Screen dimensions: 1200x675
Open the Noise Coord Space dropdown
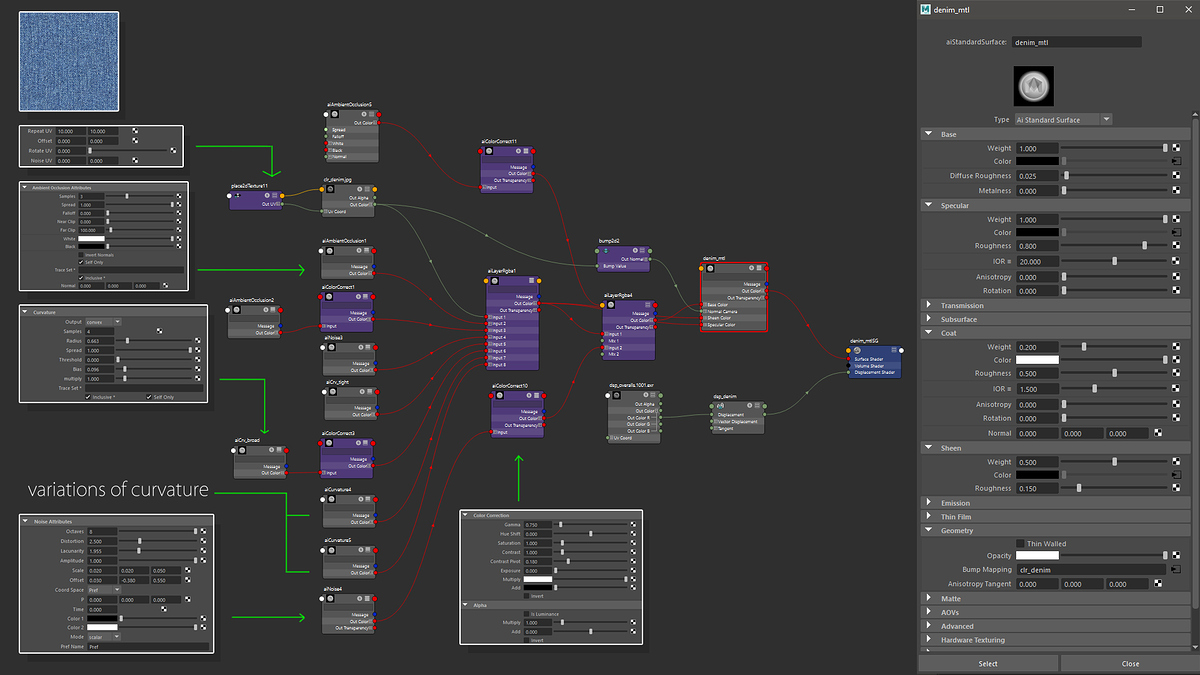(104, 590)
